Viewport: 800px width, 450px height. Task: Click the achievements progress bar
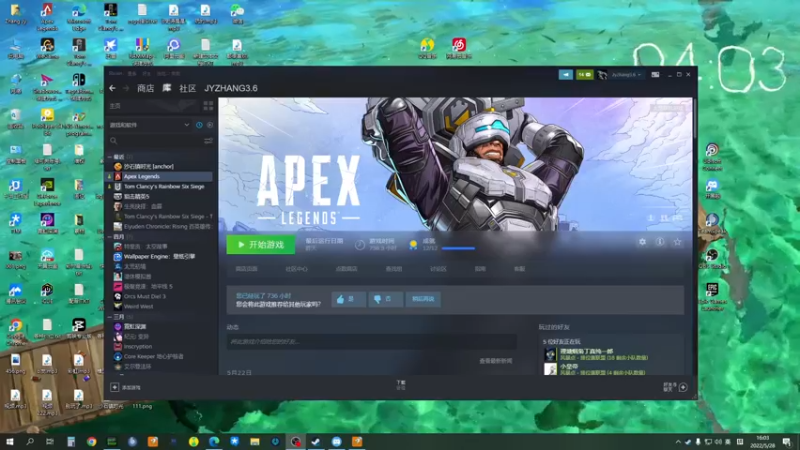458,248
